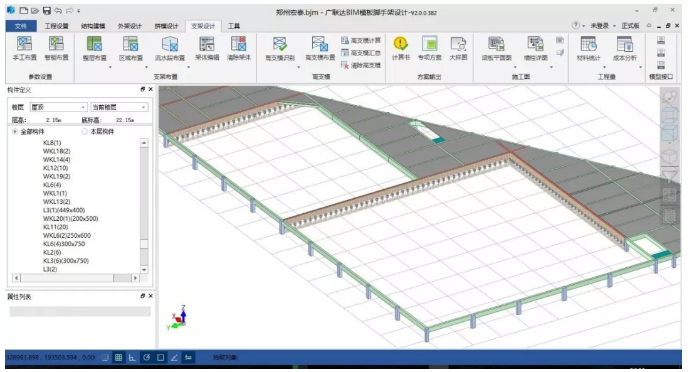The image size is (688, 372).
Task: Open 成本分析 cost analysis
Action: (625, 49)
